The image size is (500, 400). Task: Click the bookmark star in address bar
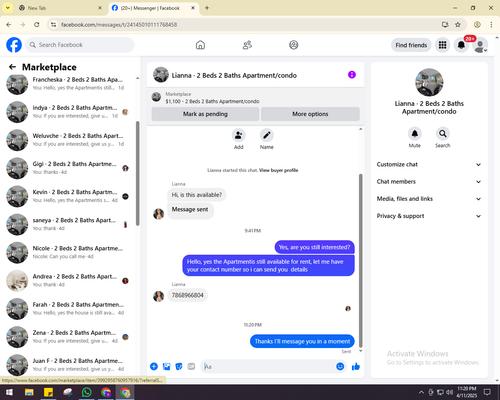(x=458, y=24)
